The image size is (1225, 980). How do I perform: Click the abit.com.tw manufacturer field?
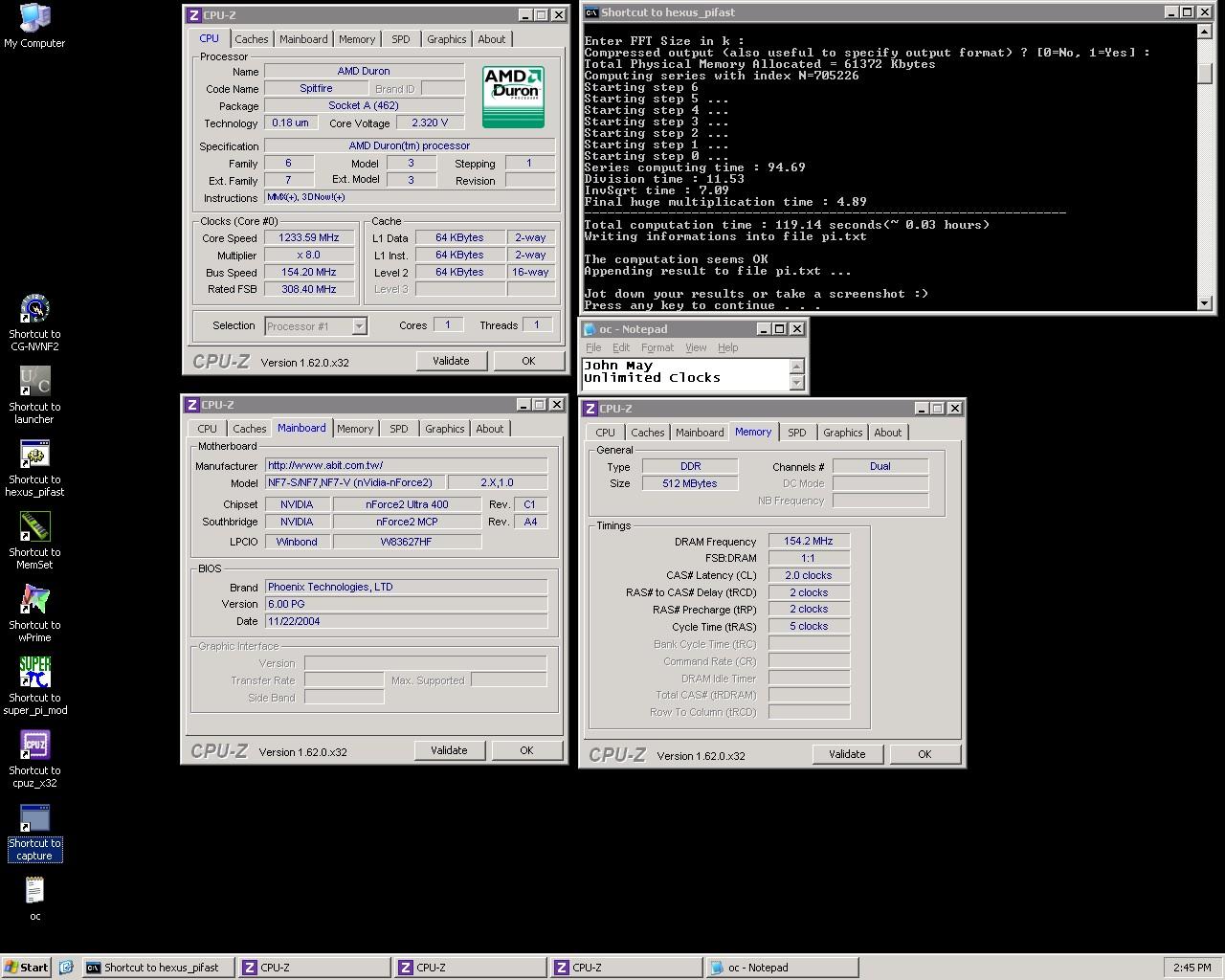click(x=406, y=465)
